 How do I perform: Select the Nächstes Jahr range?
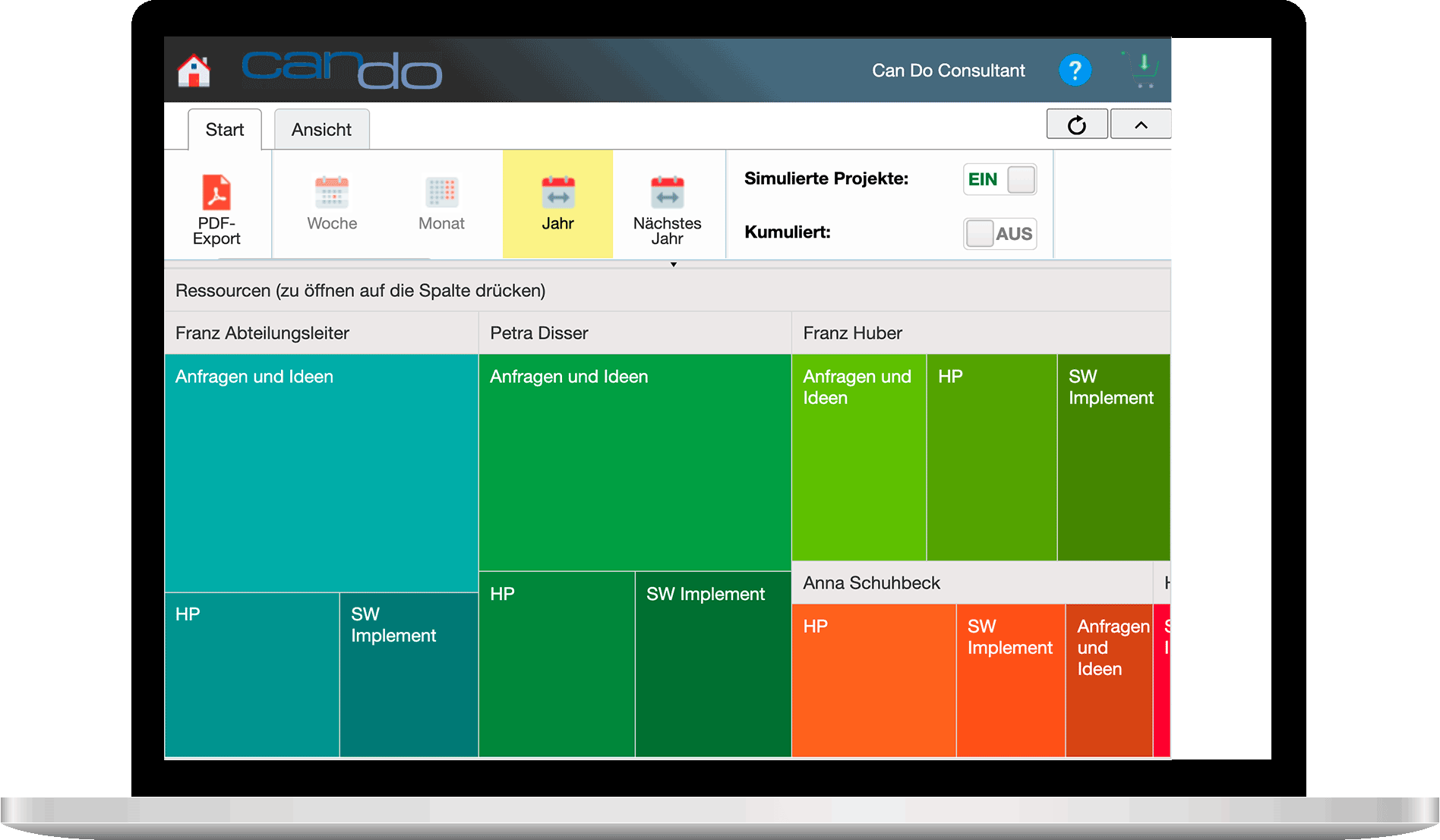[667, 210]
